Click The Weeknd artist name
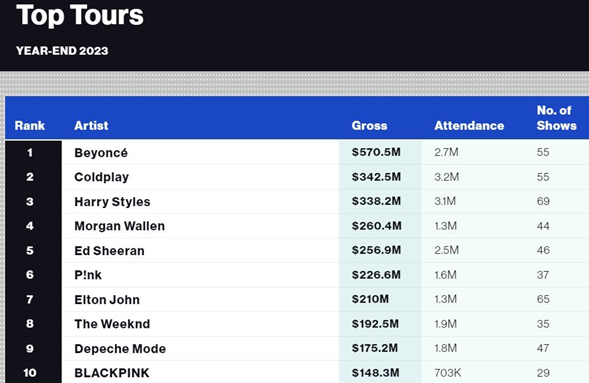 (x=112, y=324)
